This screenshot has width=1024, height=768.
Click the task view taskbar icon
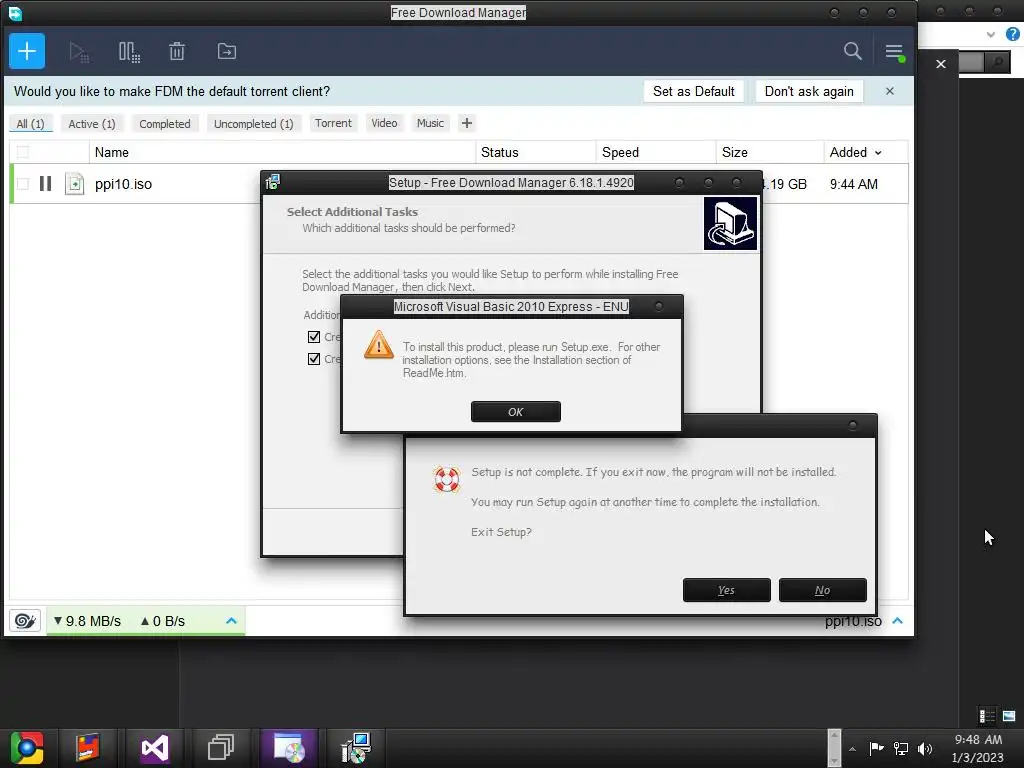click(221, 747)
